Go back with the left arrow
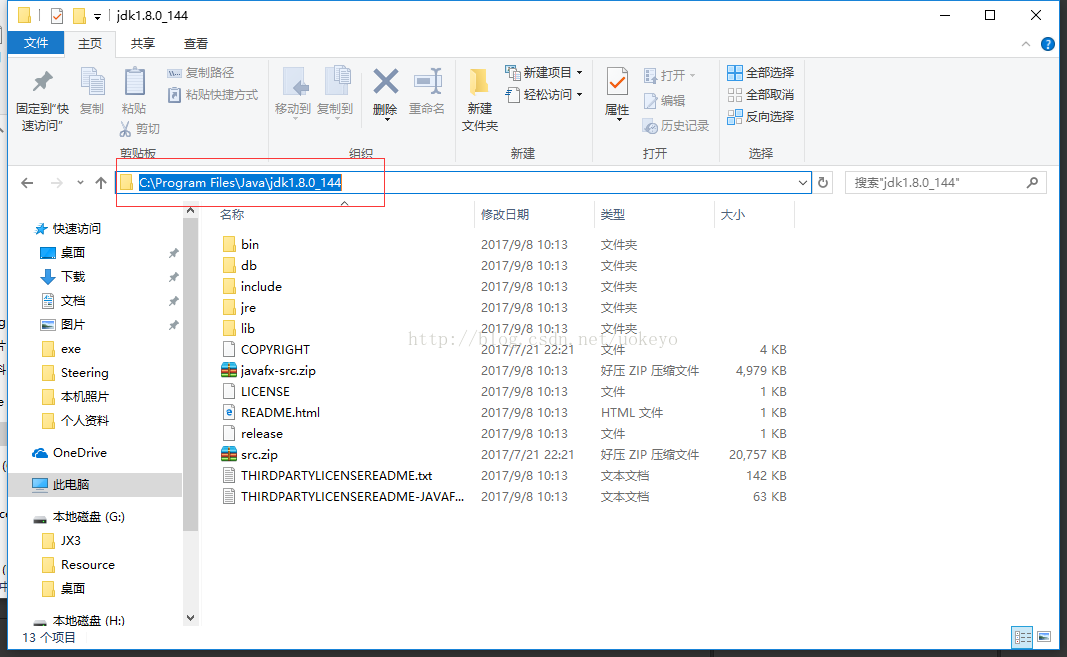 [27, 182]
